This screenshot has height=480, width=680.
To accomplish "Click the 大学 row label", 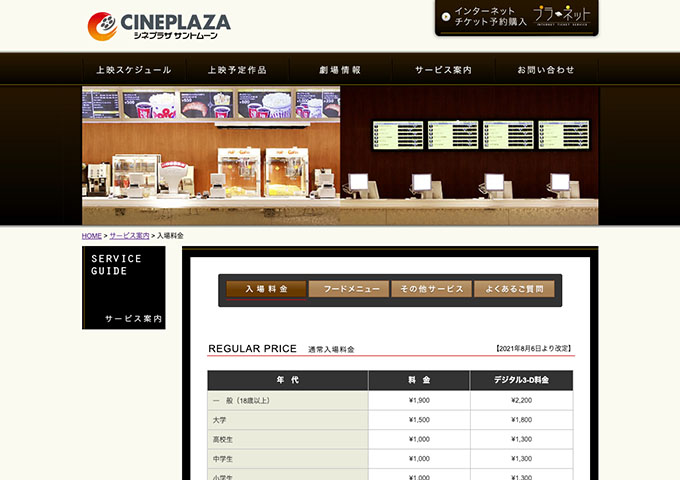I will [x=219, y=420].
